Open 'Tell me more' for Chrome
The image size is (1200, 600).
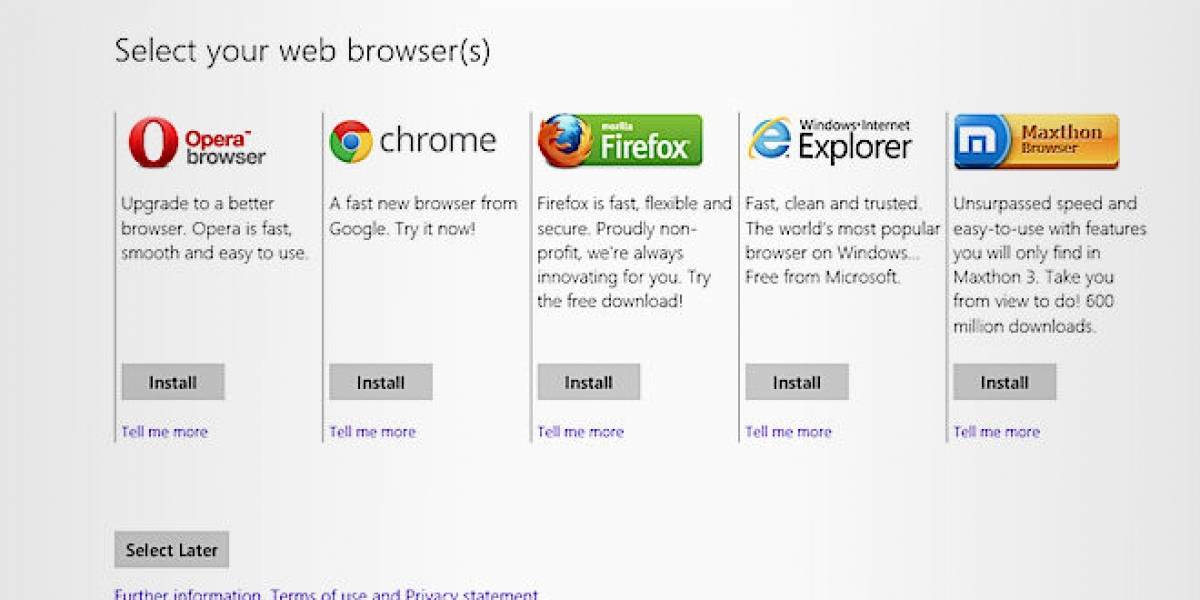click(373, 432)
